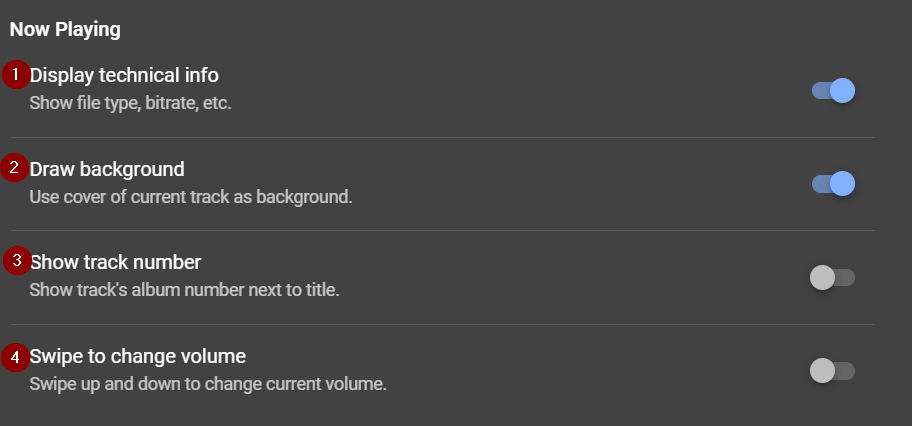Click 'Show file type, bitrate, etc.' description
Screen dimensions: 912x426
(x=130, y=102)
